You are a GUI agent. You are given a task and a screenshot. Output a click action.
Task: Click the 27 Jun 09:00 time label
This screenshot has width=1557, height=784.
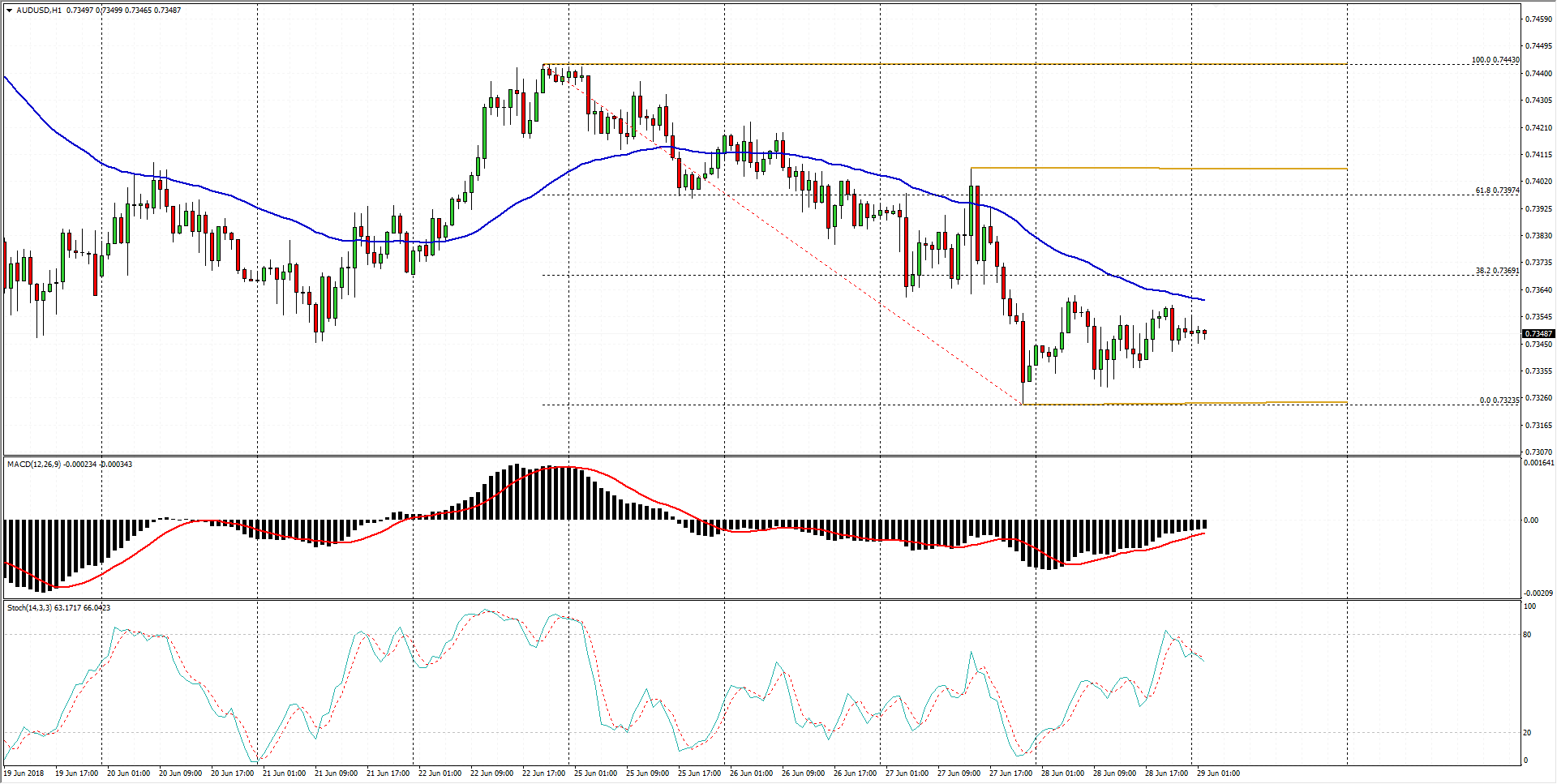959,773
